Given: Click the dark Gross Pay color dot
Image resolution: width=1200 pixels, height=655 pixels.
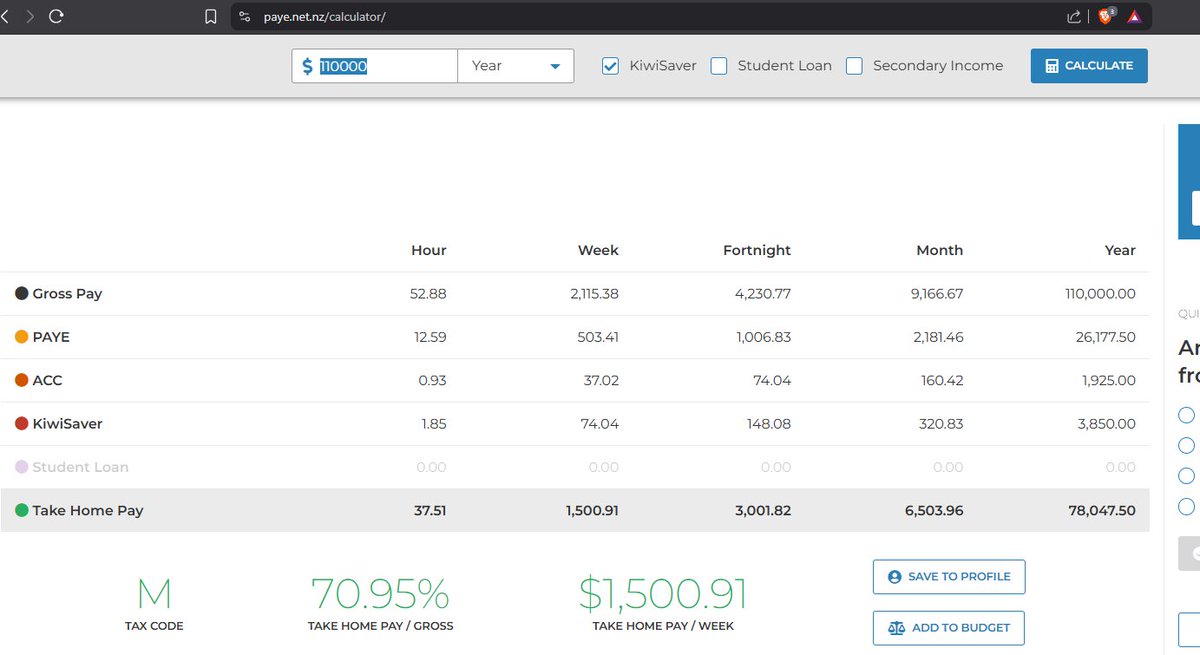Looking at the screenshot, I should coord(22,294).
